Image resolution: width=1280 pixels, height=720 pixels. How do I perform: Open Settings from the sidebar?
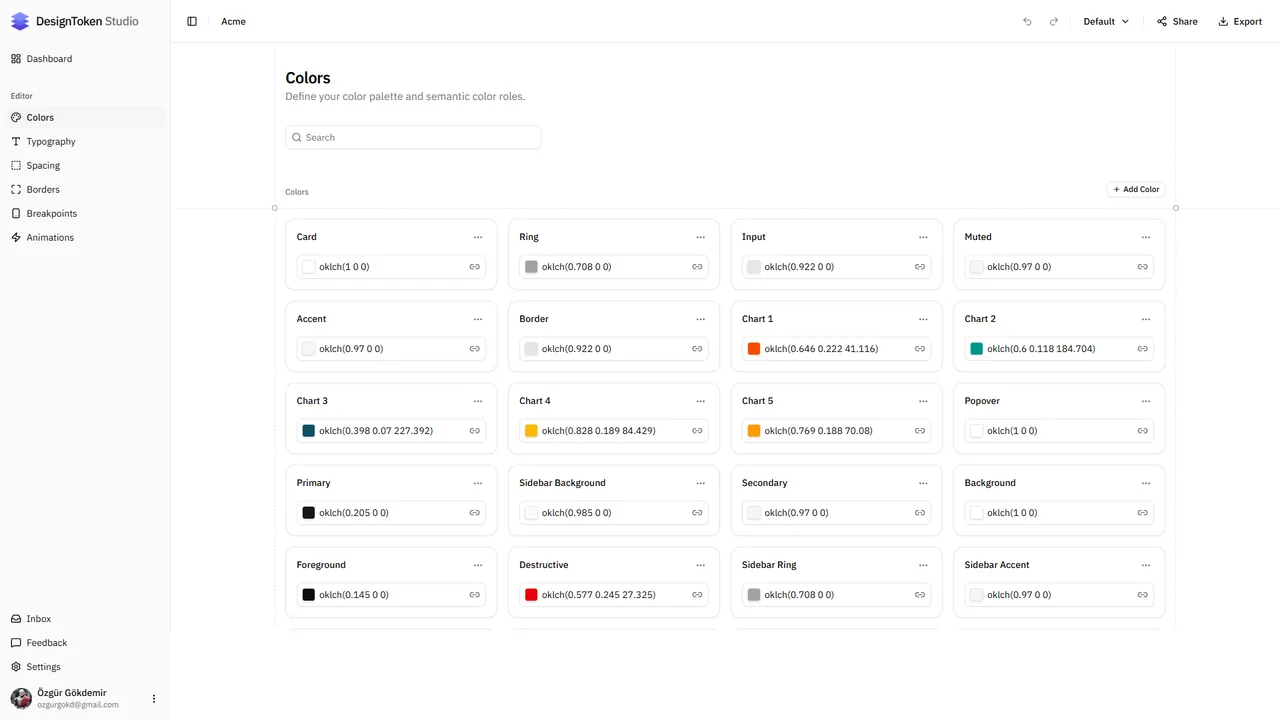[43, 666]
